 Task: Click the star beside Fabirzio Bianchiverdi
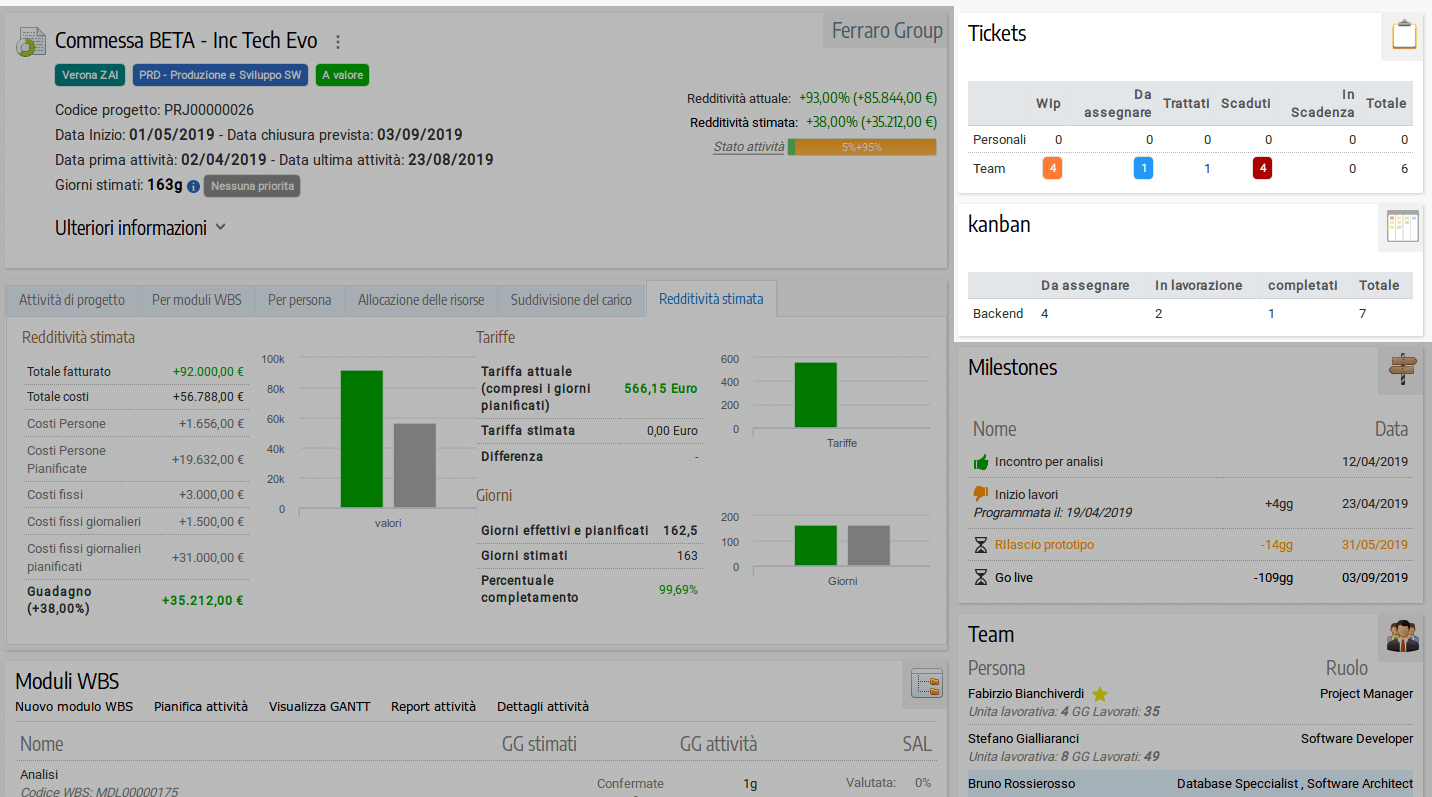(1100, 692)
